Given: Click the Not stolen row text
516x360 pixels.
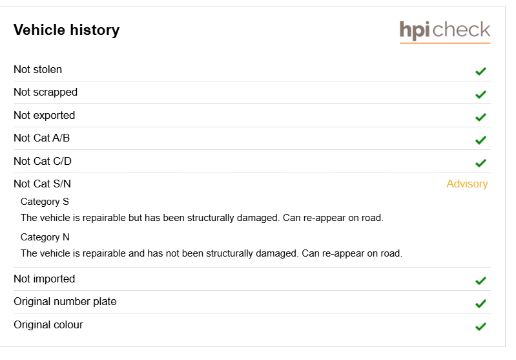Looking at the screenshot, I should pos(38,69).
